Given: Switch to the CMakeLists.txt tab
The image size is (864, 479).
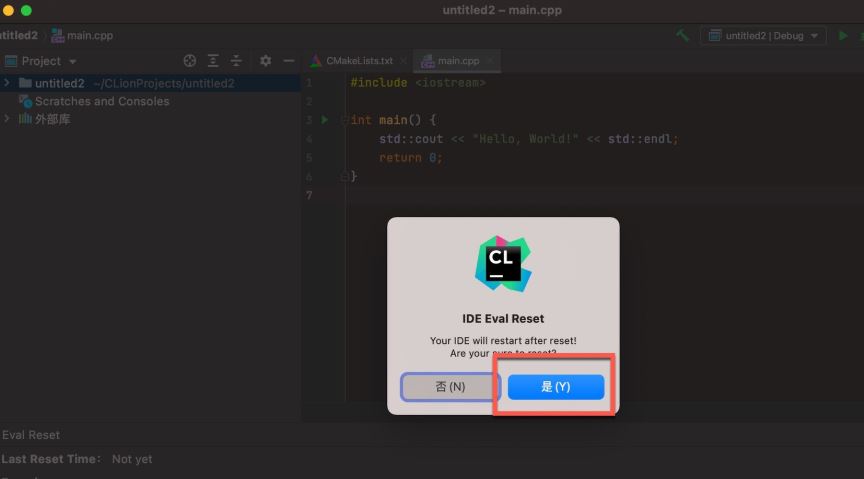Looking at the screenshot, I should tap(359, 61).
